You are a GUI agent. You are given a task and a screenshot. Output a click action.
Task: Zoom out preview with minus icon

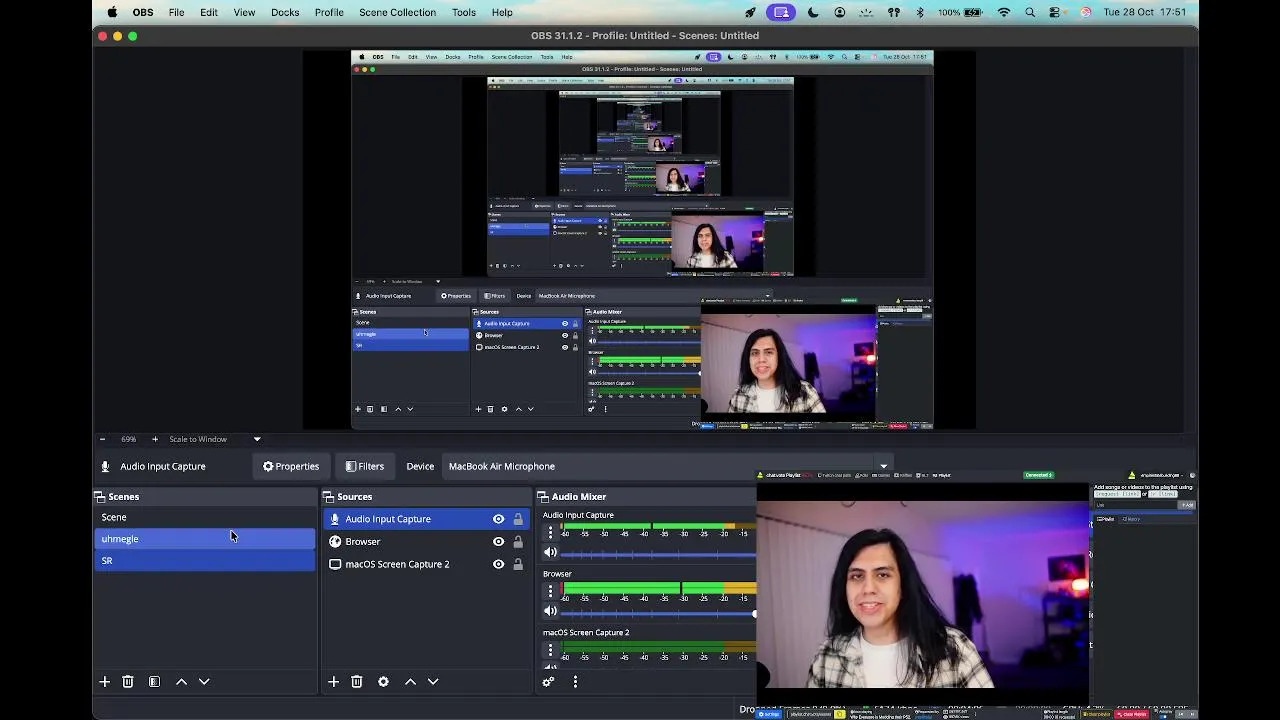point(102,439)
